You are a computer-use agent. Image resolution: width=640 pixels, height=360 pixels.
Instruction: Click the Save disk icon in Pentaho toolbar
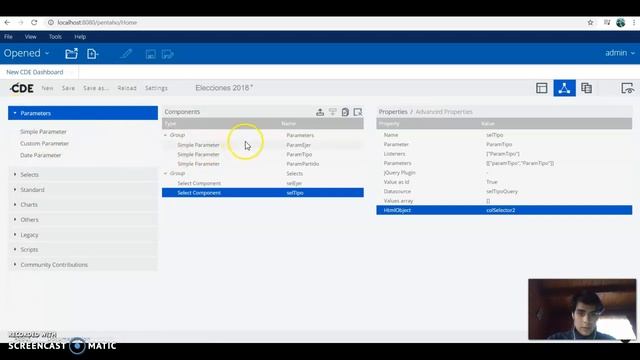coord(151,54)
